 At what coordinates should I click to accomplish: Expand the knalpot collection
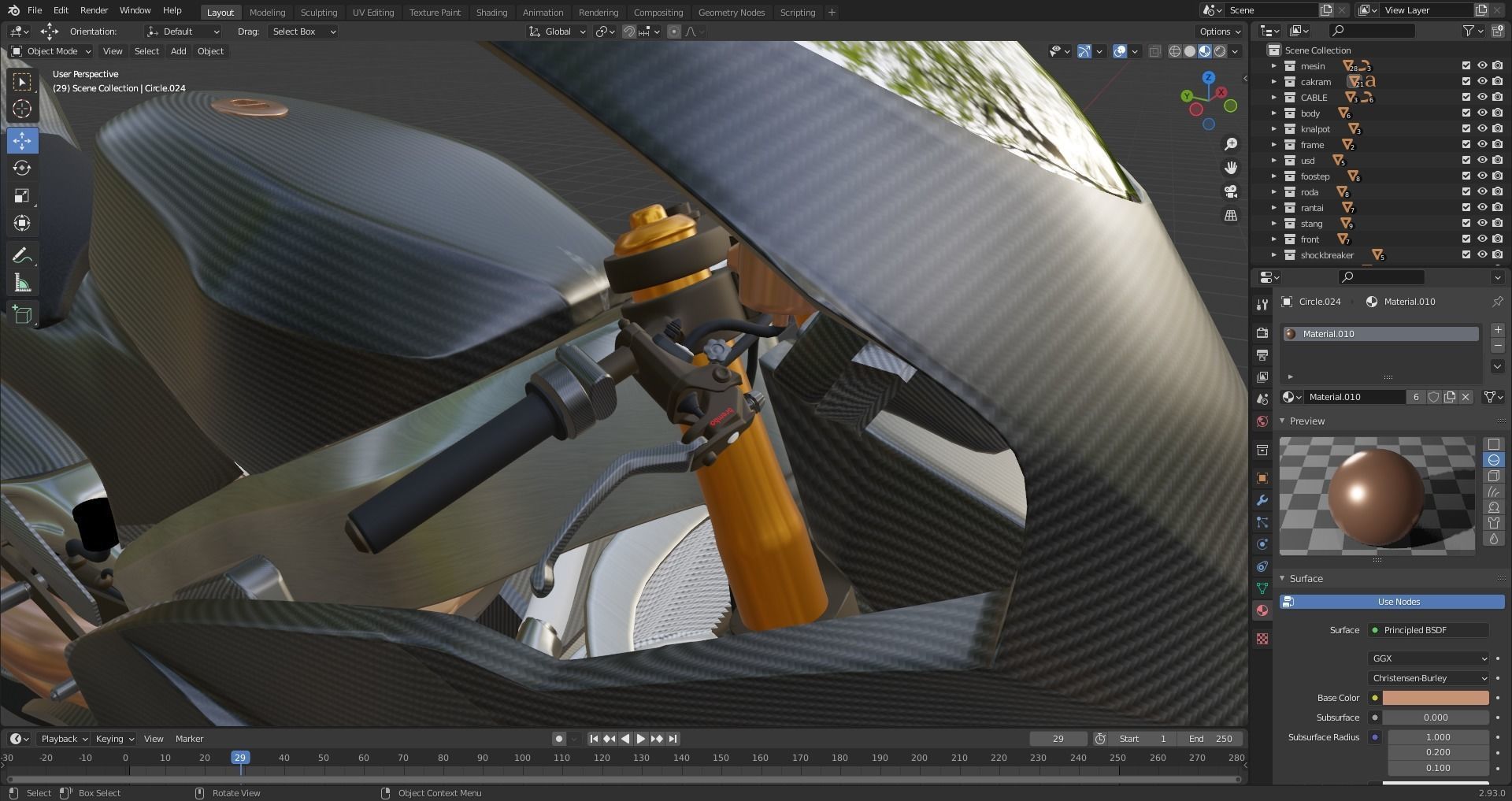1273,129
